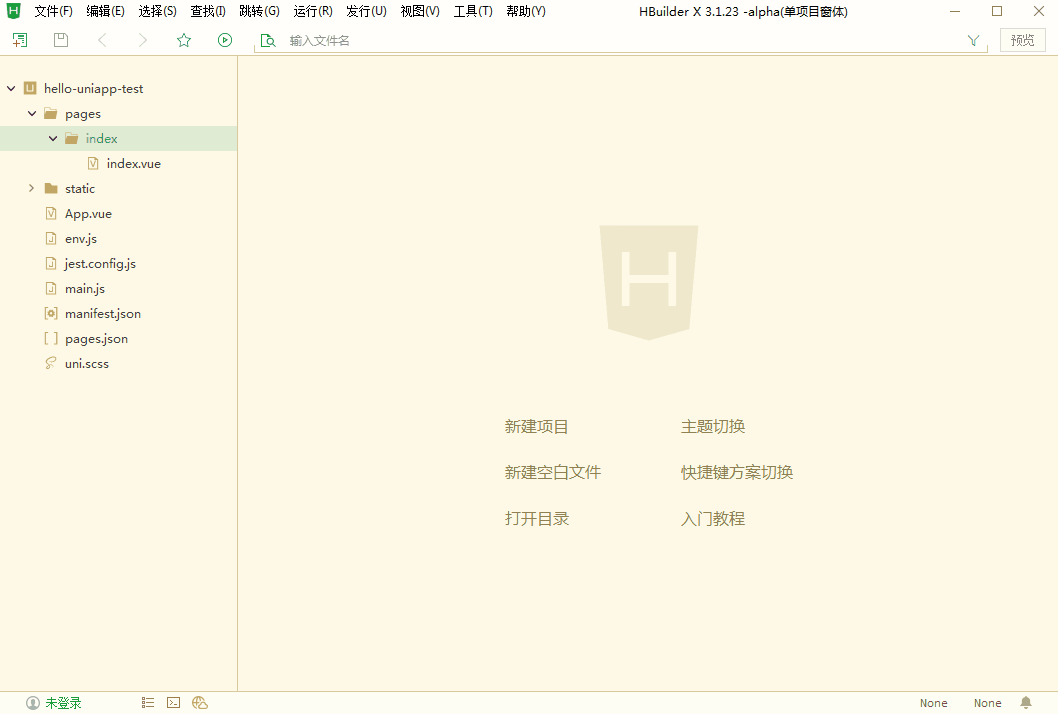Open the 编辑(E) menu
Viewport: 1058px width, 714px height.
point(105,11)
